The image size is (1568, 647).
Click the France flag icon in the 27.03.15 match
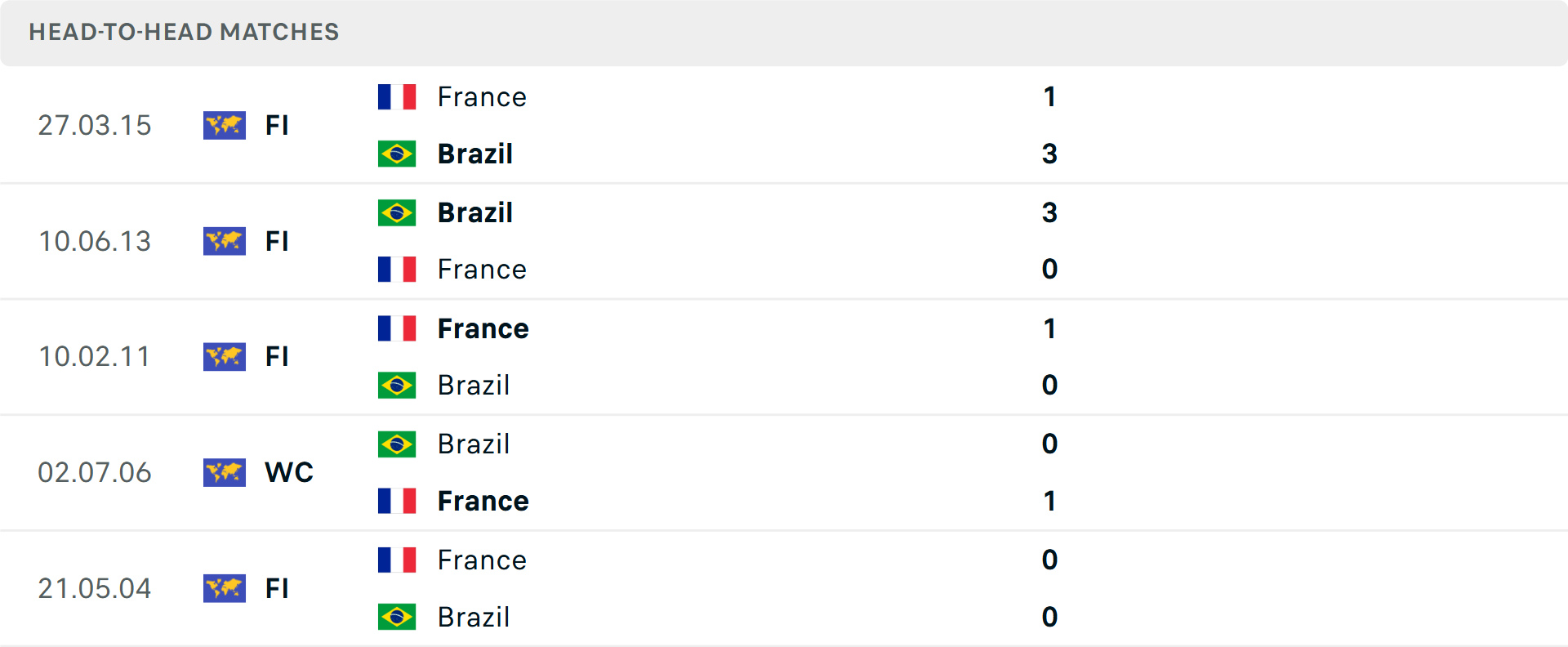pos(397,96)
